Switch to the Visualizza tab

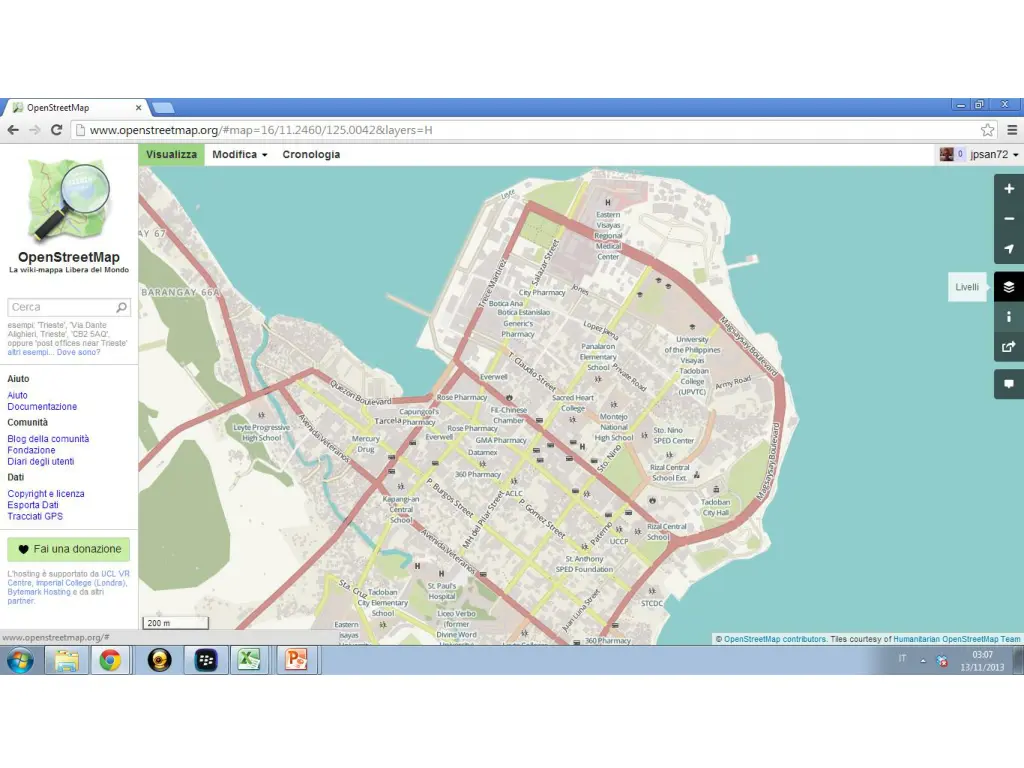click(x=171, y=154)
